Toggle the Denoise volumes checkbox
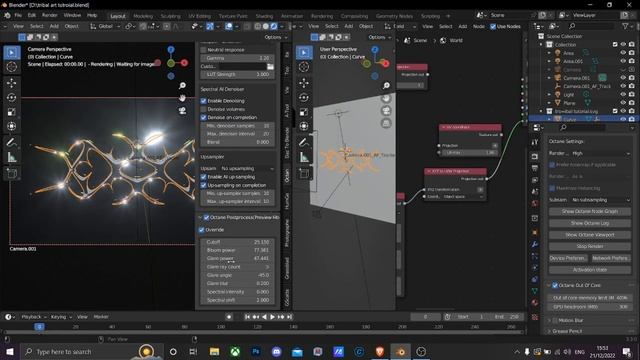Image resolution: width=640 pixels, height=360 pixels. click(203, 109)
